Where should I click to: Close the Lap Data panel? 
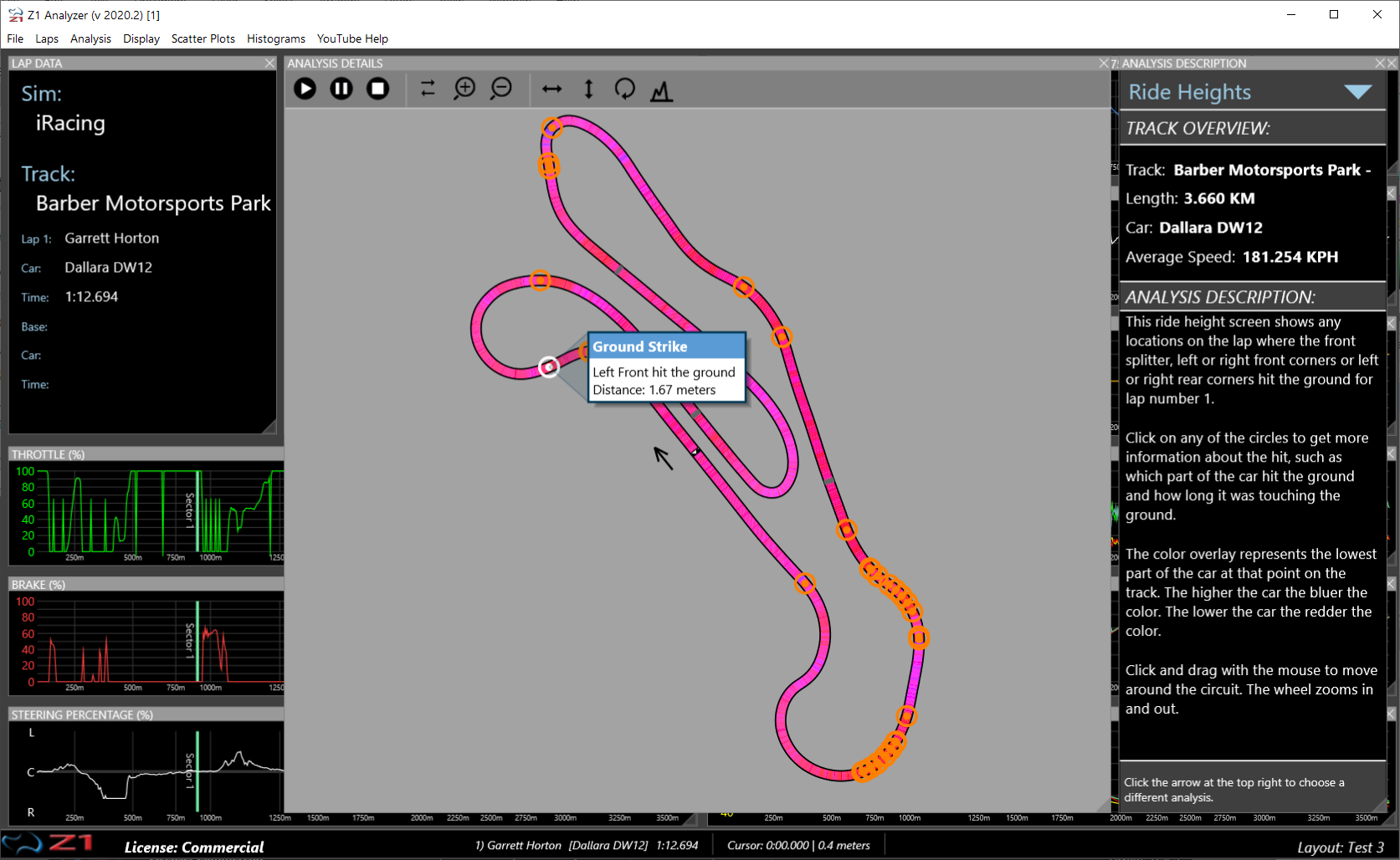pyautogui.click(x=269, y=63)
